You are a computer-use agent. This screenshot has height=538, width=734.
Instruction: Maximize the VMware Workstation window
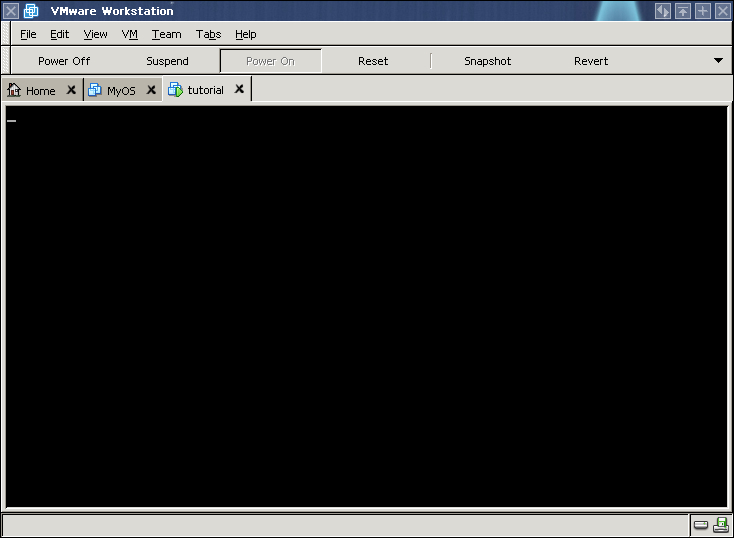pos(703,11)
